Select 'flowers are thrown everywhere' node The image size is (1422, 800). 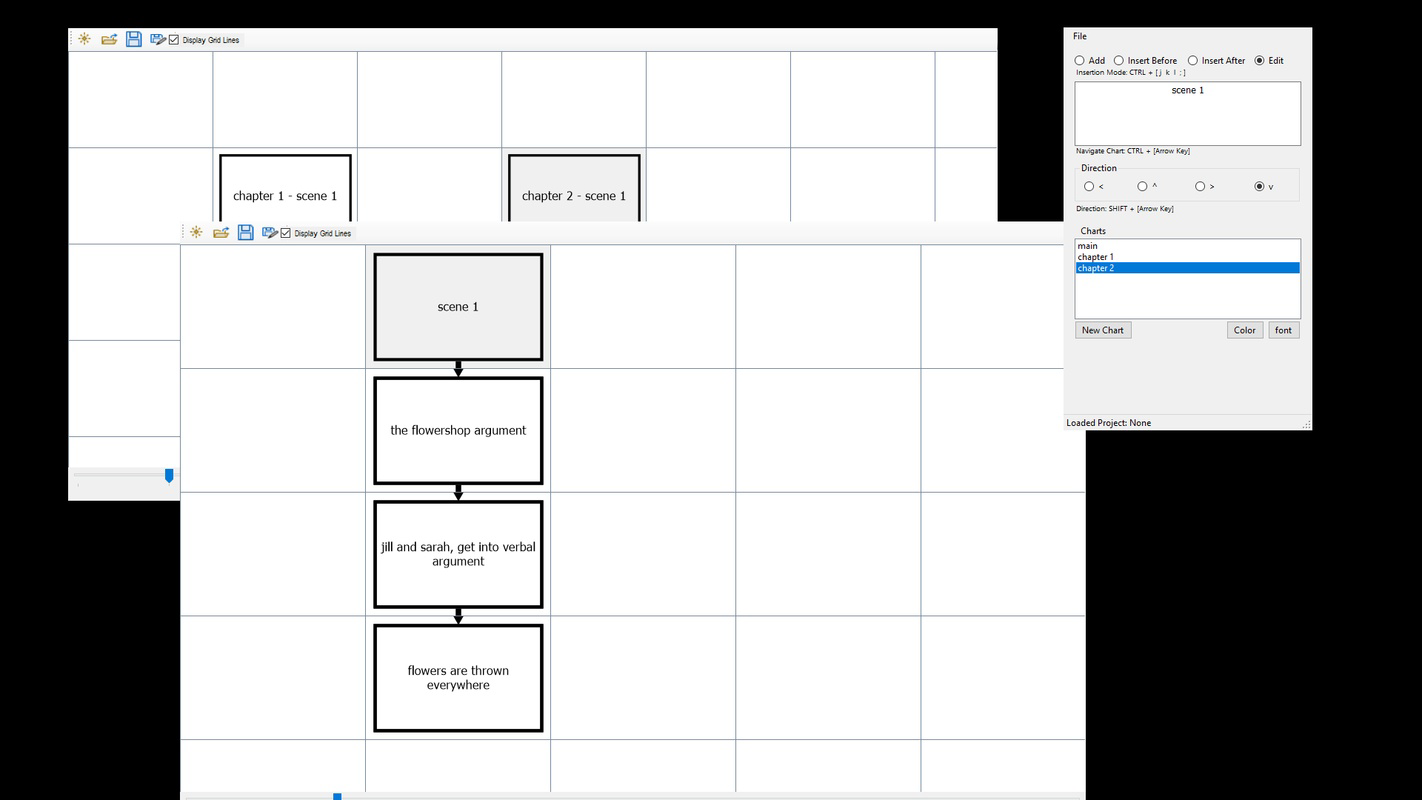pyautogui.click(x=458, y=678)
